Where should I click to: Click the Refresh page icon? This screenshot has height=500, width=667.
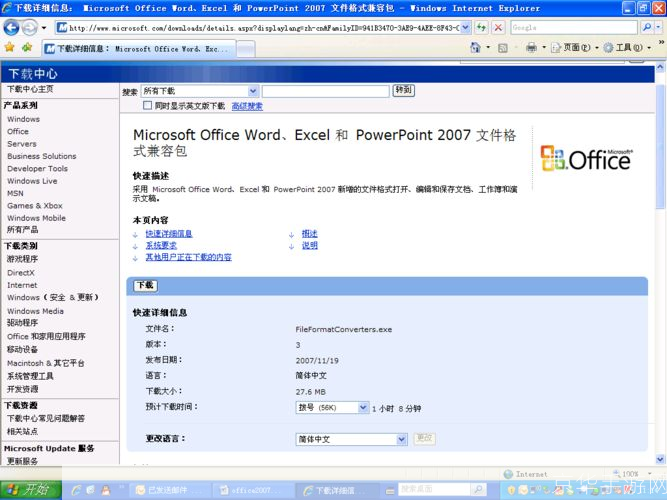coord(481,28)
